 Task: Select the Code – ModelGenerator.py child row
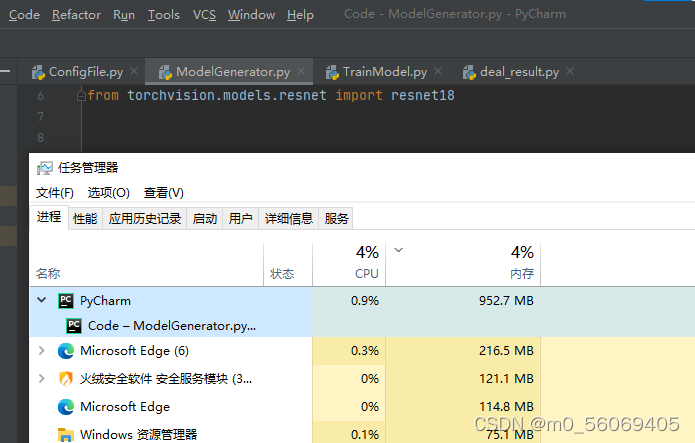pos(172,326)
